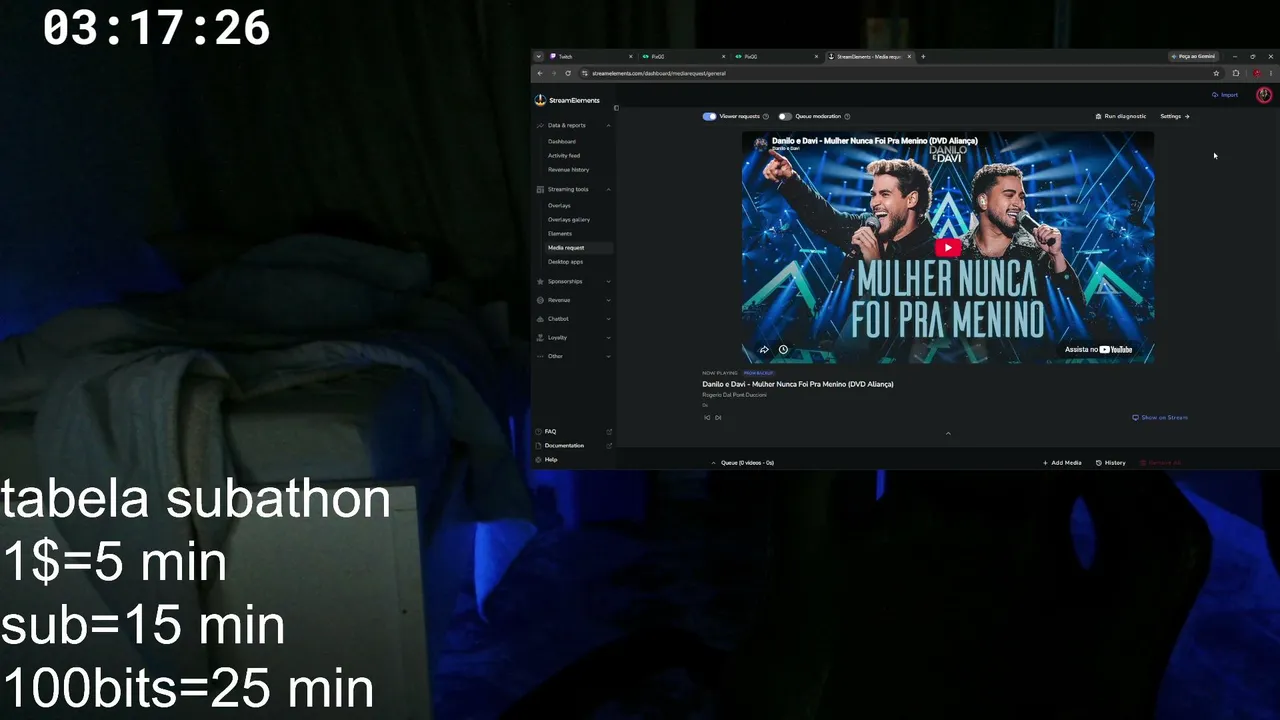Open Overlays gallery in sidebar

[569, 219]
